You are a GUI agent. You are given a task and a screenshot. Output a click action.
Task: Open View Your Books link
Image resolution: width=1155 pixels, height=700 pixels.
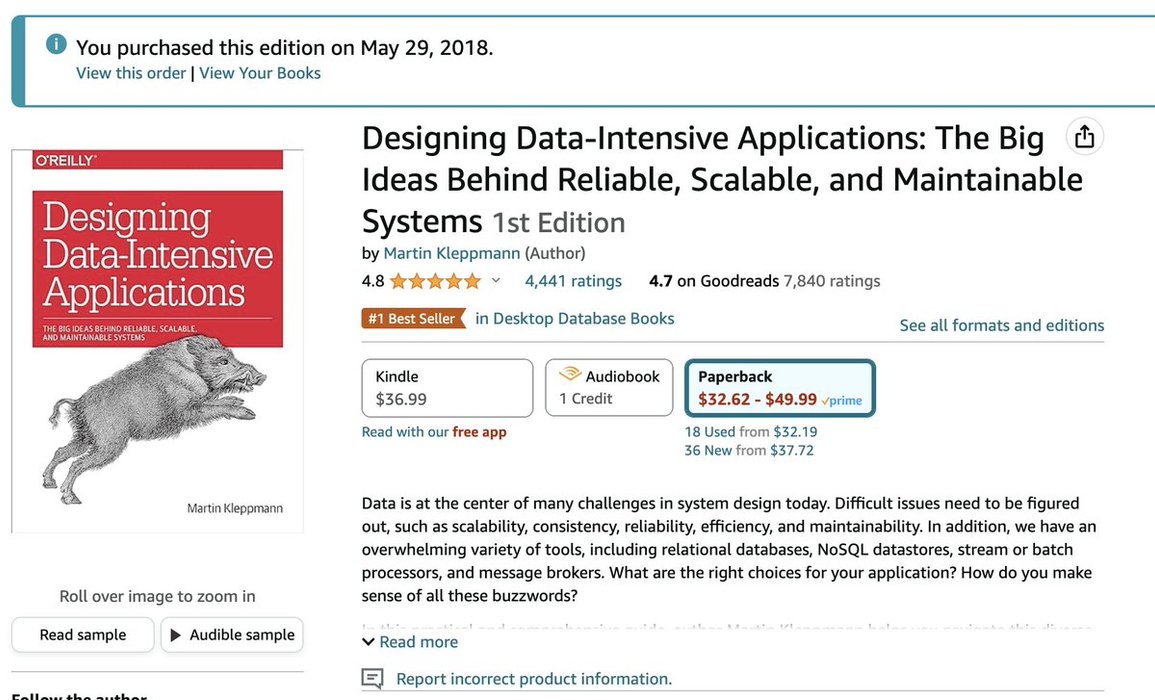[260, 73]
